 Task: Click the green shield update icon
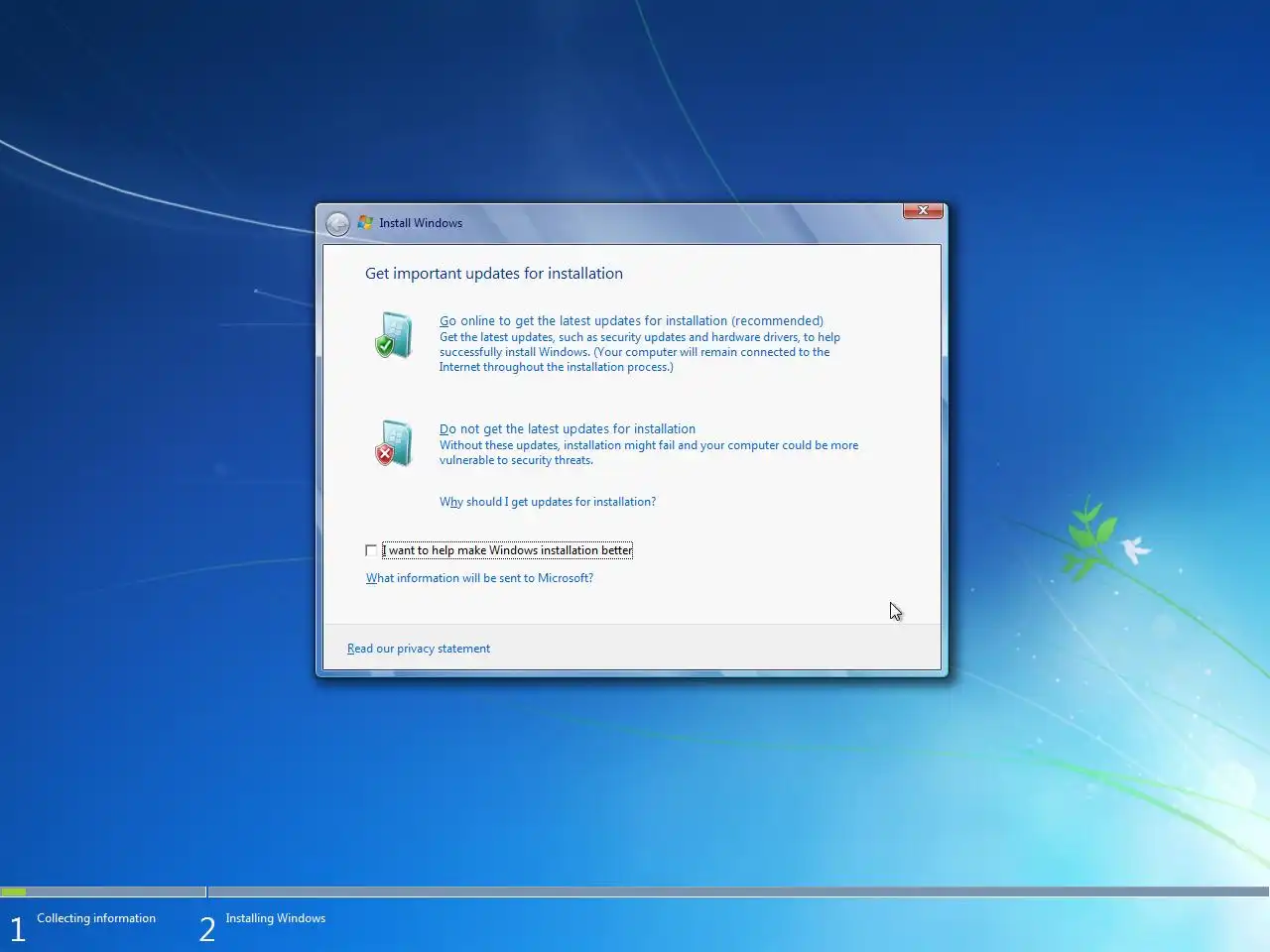tap(393, 335)
